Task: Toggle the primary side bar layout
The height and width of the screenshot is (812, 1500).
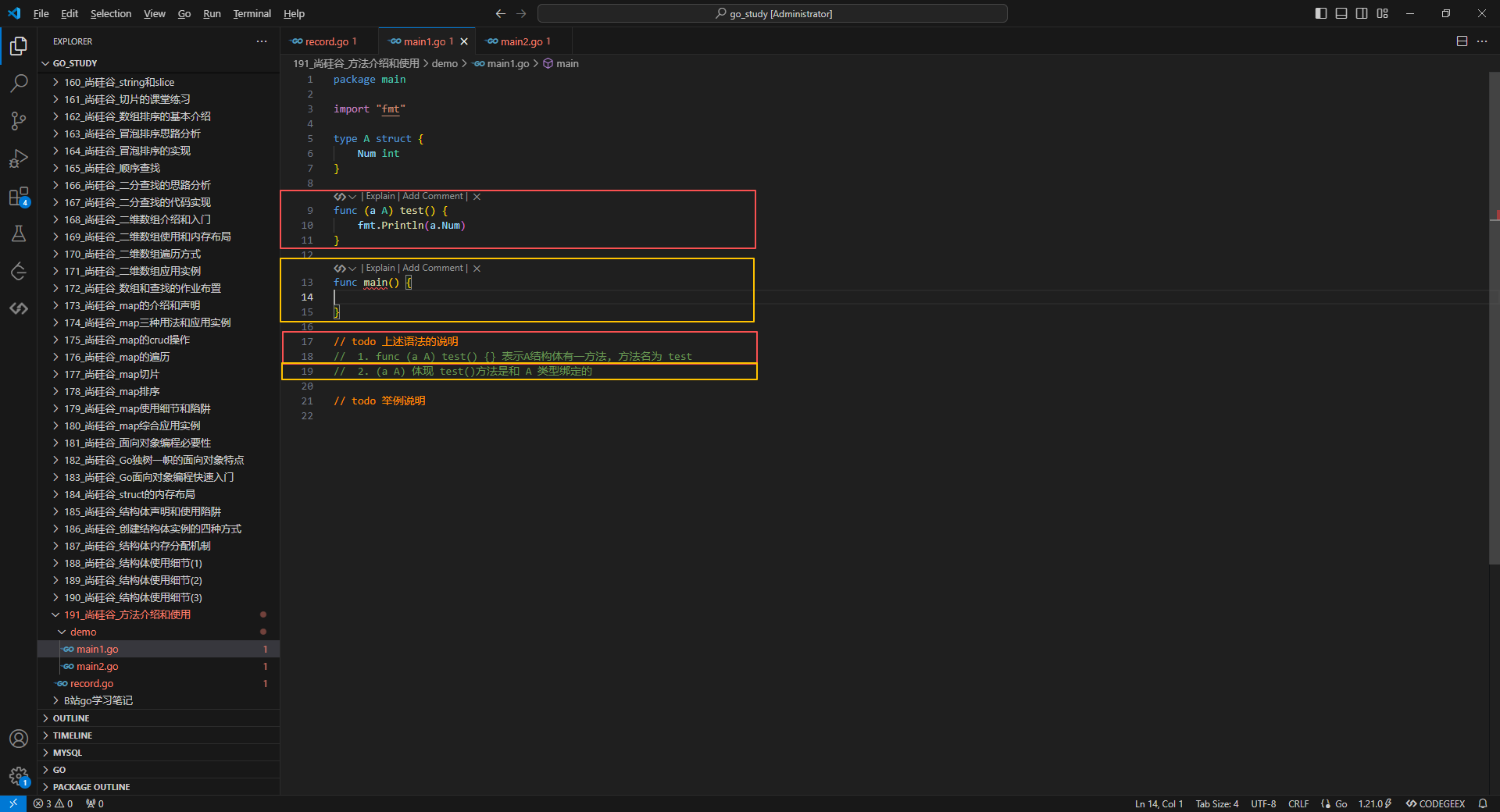Action: pos(1321,13)
